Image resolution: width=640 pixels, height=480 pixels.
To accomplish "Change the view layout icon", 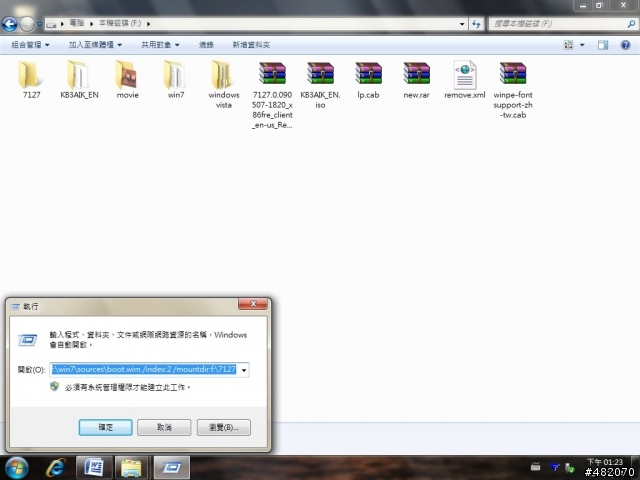I will click(x=568, y=45).
